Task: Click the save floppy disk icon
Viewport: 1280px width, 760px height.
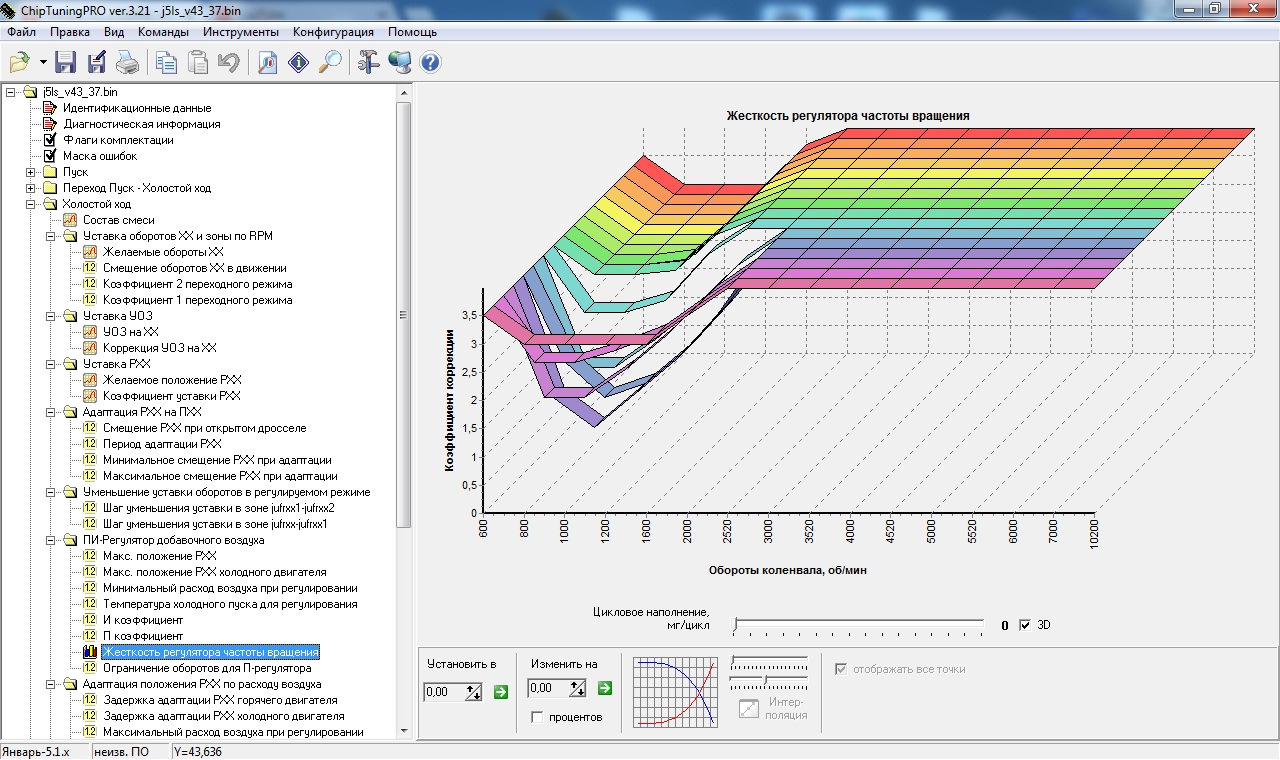Action: coord(66,63)
